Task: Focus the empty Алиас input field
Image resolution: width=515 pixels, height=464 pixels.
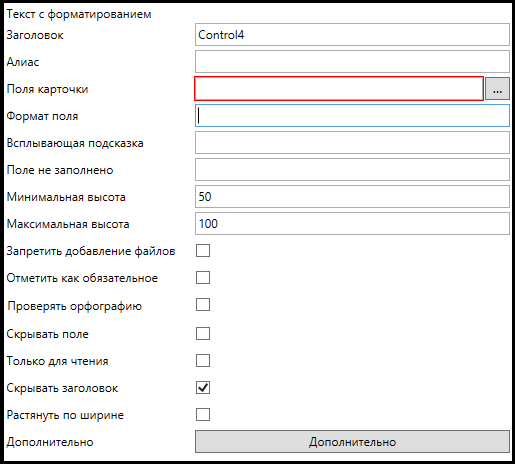Action: [352, 62]
